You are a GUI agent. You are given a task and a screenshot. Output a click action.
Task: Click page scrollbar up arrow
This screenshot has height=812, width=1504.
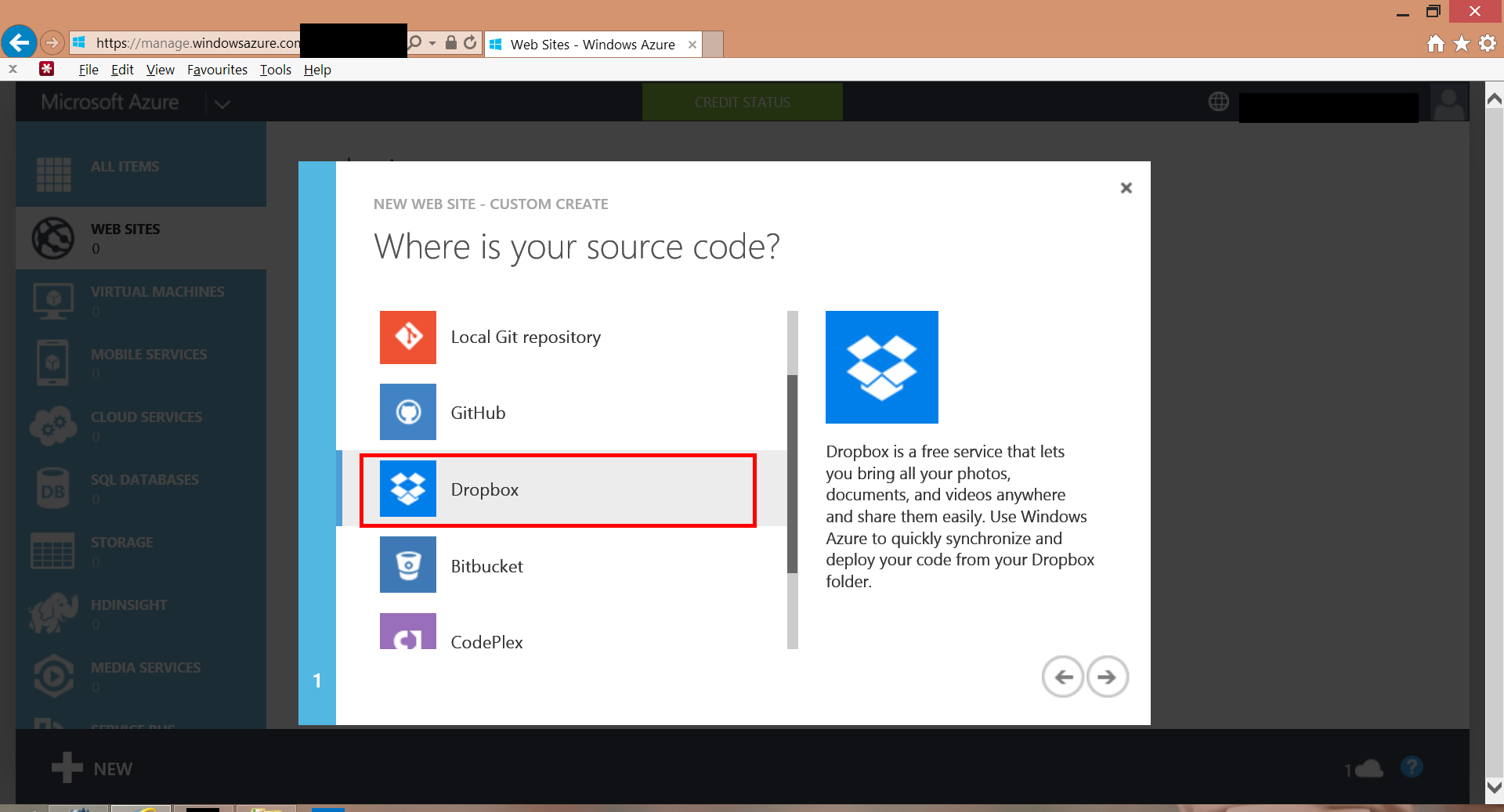click(1495, 99)
